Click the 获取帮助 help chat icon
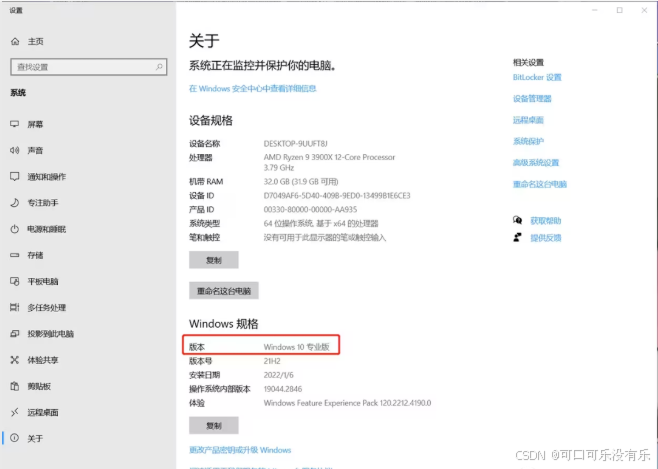Image resolution: width=658 pixels, height=469 pixels. coord(517,220)
